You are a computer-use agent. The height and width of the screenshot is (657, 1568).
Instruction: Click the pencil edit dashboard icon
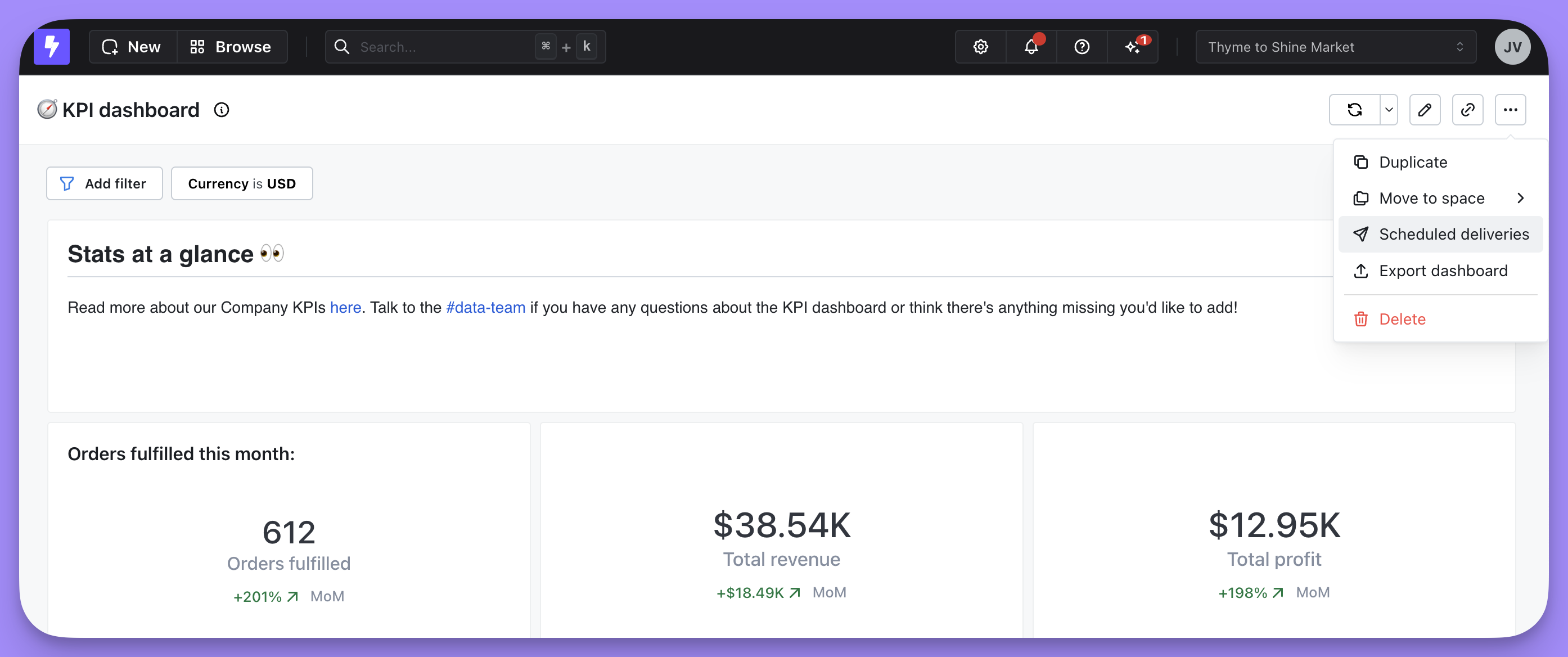(1425, 110)
